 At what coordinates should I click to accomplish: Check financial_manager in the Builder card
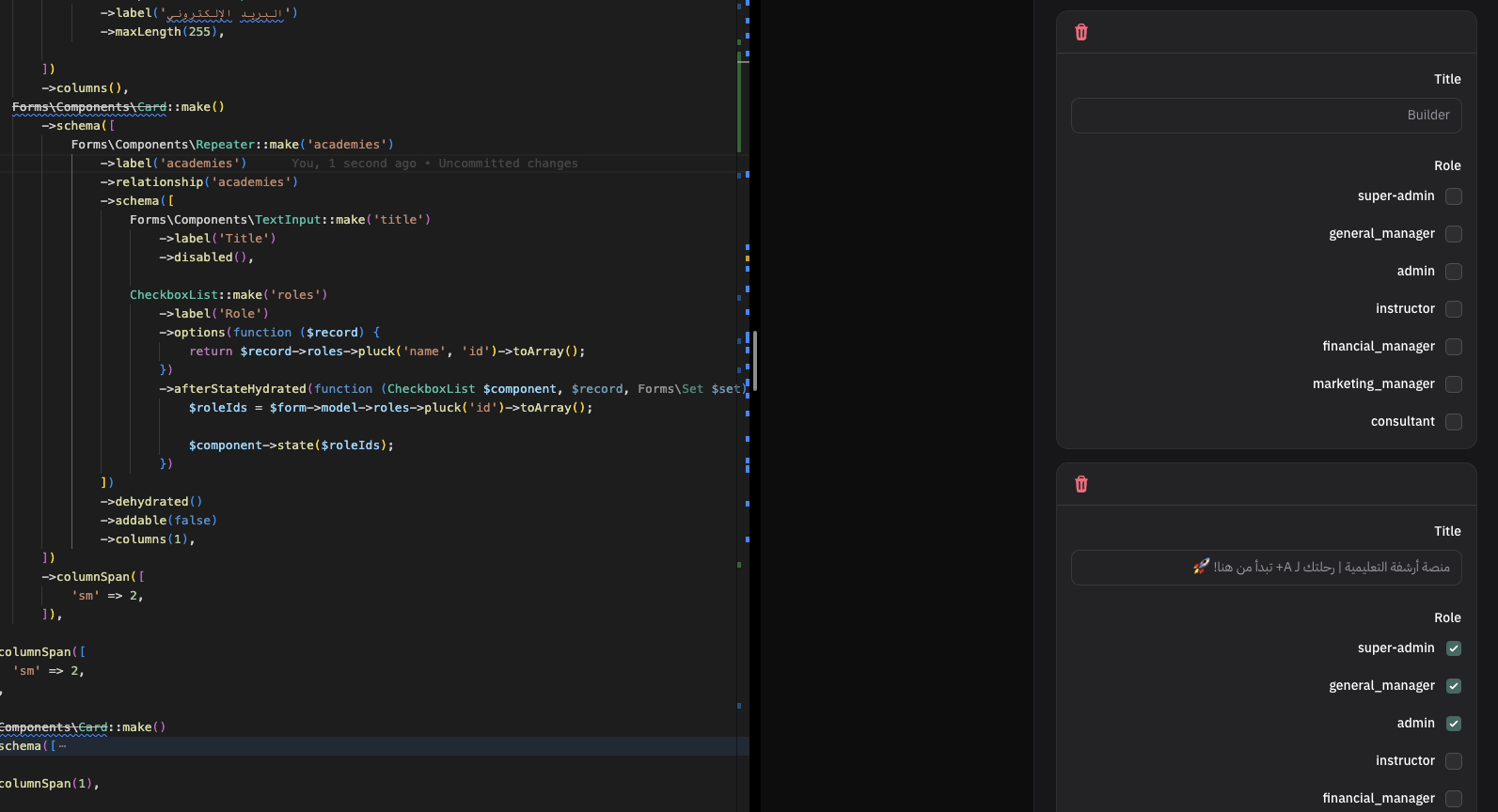[1454, 347]
